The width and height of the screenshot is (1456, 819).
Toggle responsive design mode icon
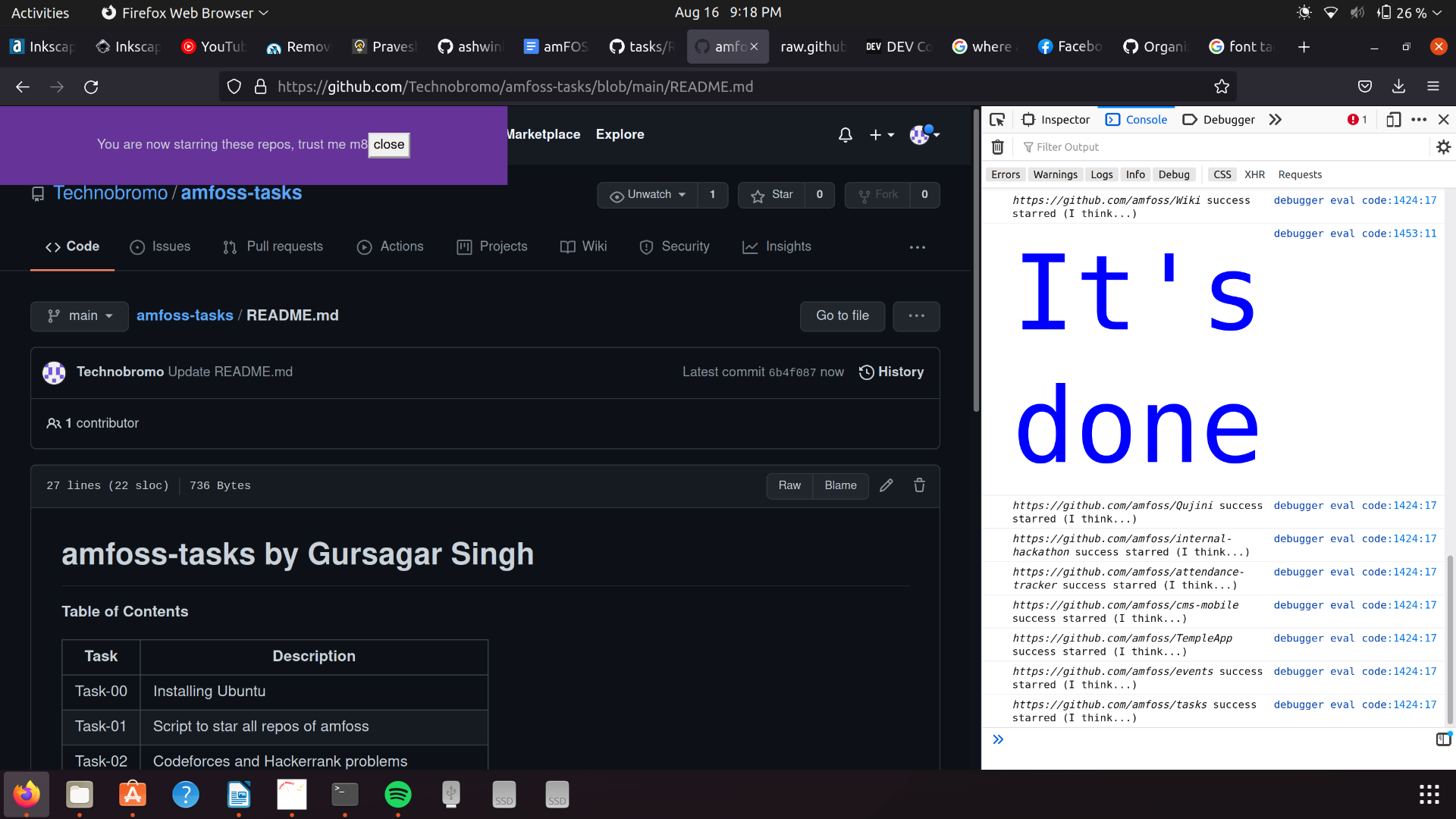(1393, 120)
